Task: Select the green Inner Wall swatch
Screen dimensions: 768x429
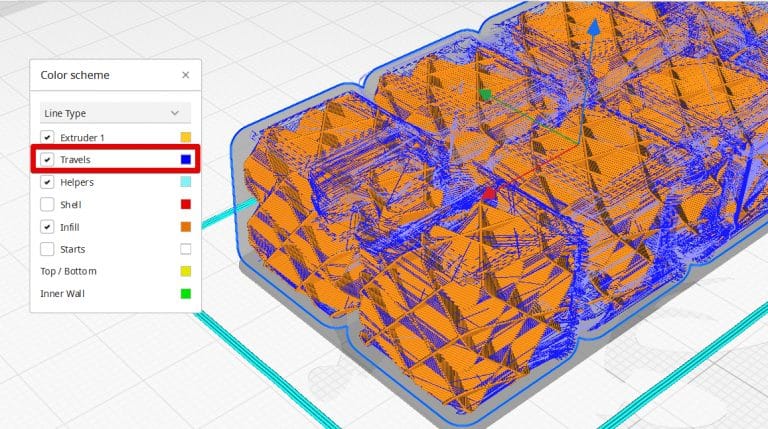Action: tap(185, 294)
